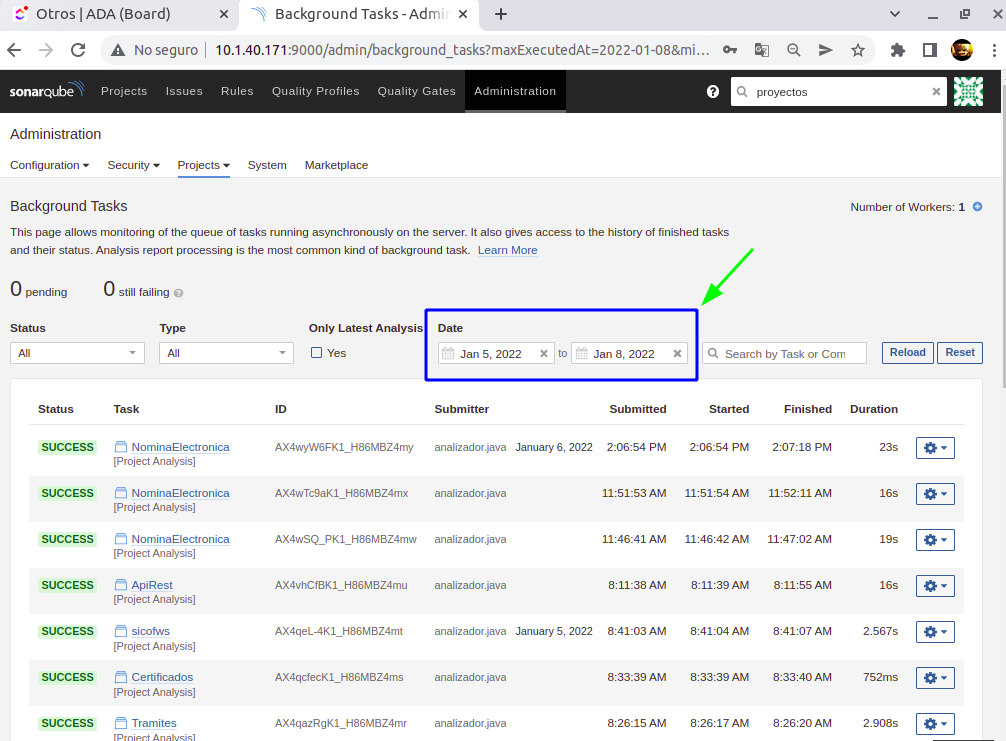1006x741 pixels.
Task: Click the SonarQube logo
Action: tap(46, 91)
